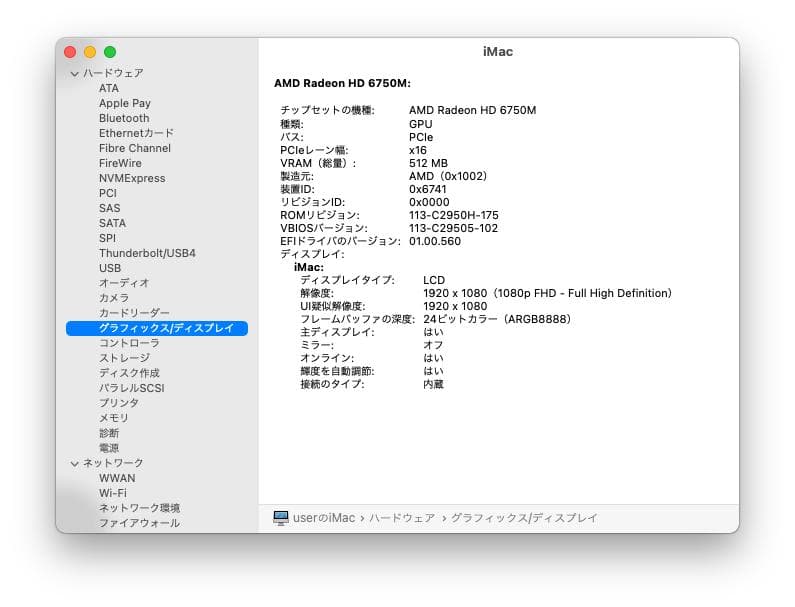The height and width of the screenshot is (607, 795).
Task: Open the WWAN network entry
Action: 117,478
